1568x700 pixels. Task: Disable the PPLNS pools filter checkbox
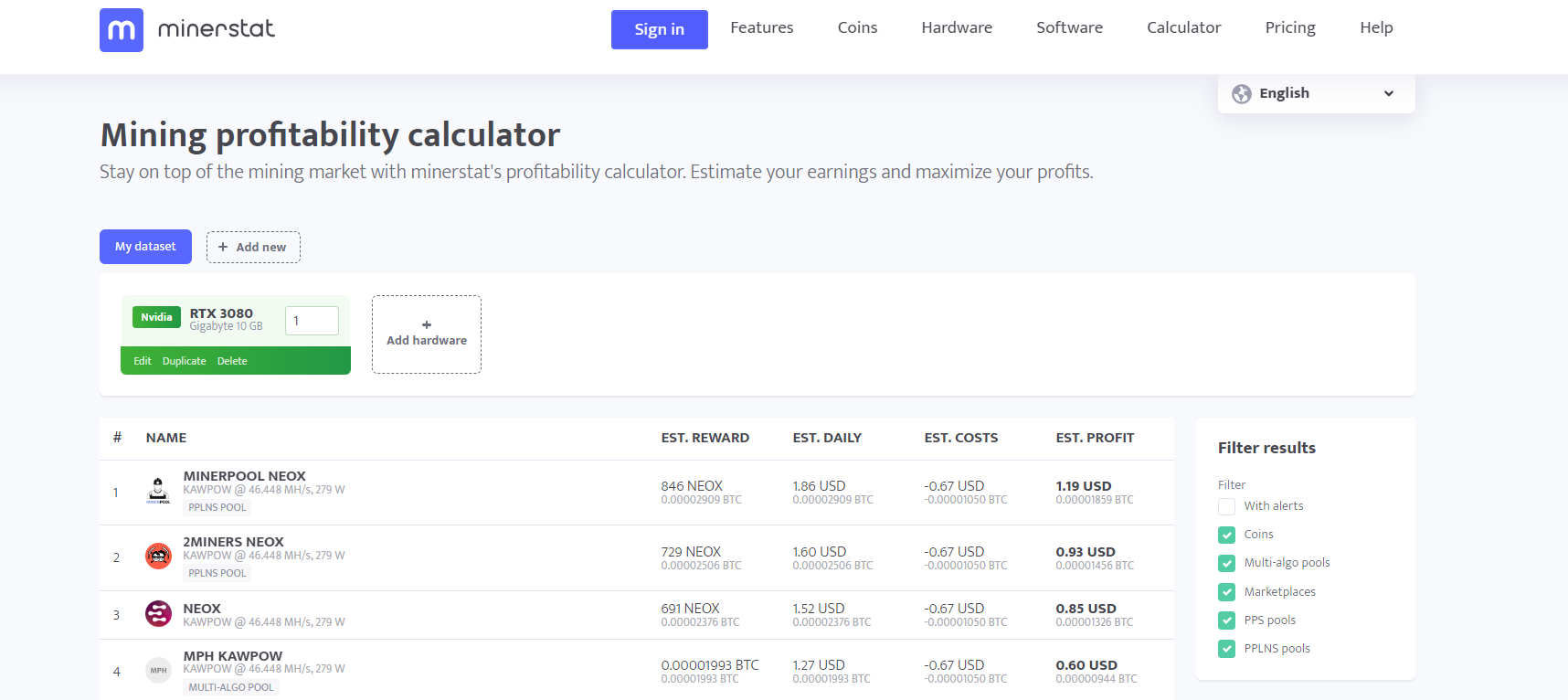(x=1226, y=649)
